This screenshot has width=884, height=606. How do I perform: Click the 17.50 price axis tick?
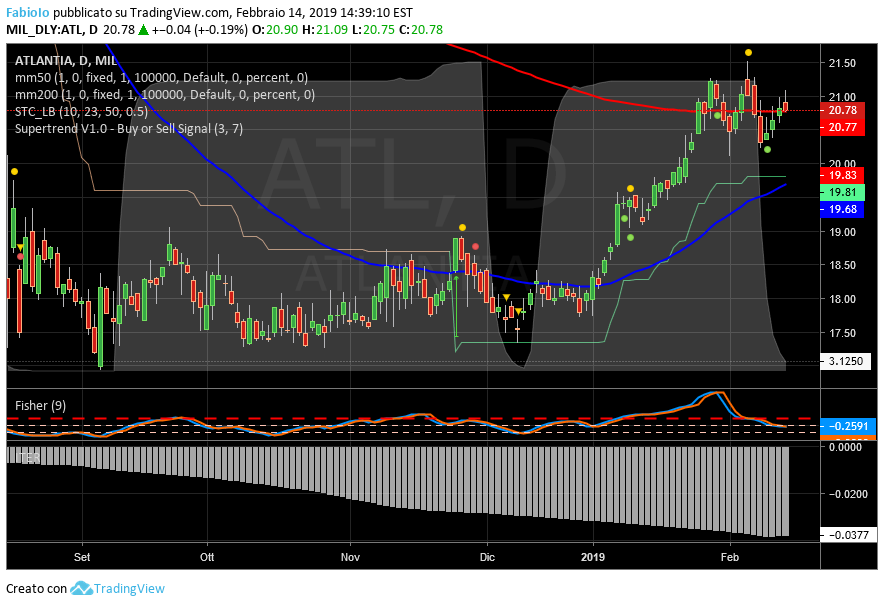coord(842,333)
